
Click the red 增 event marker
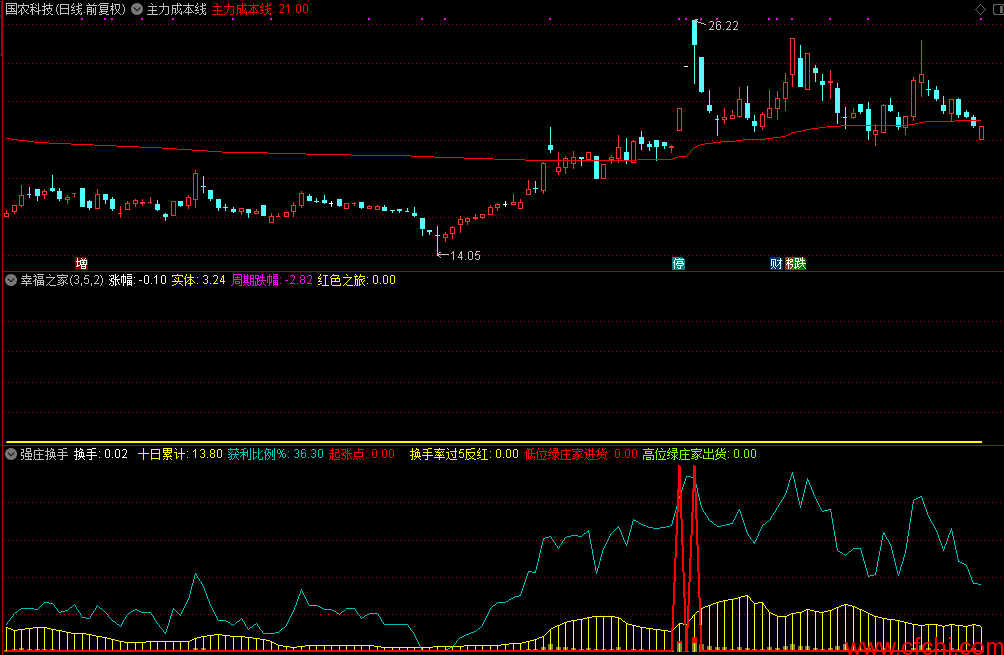(81, 263)
